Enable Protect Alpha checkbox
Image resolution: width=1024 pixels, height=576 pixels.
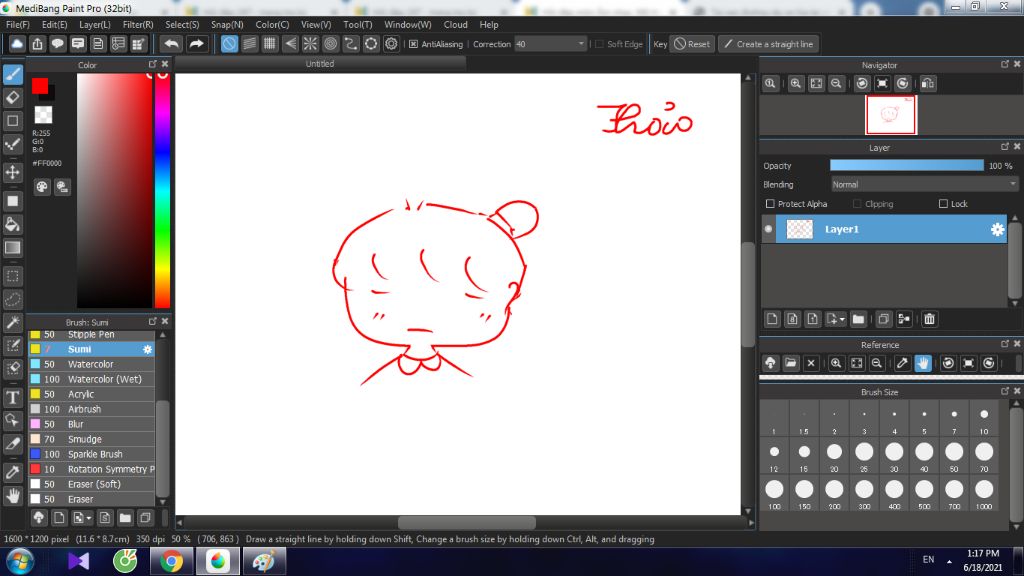(770, 204)
